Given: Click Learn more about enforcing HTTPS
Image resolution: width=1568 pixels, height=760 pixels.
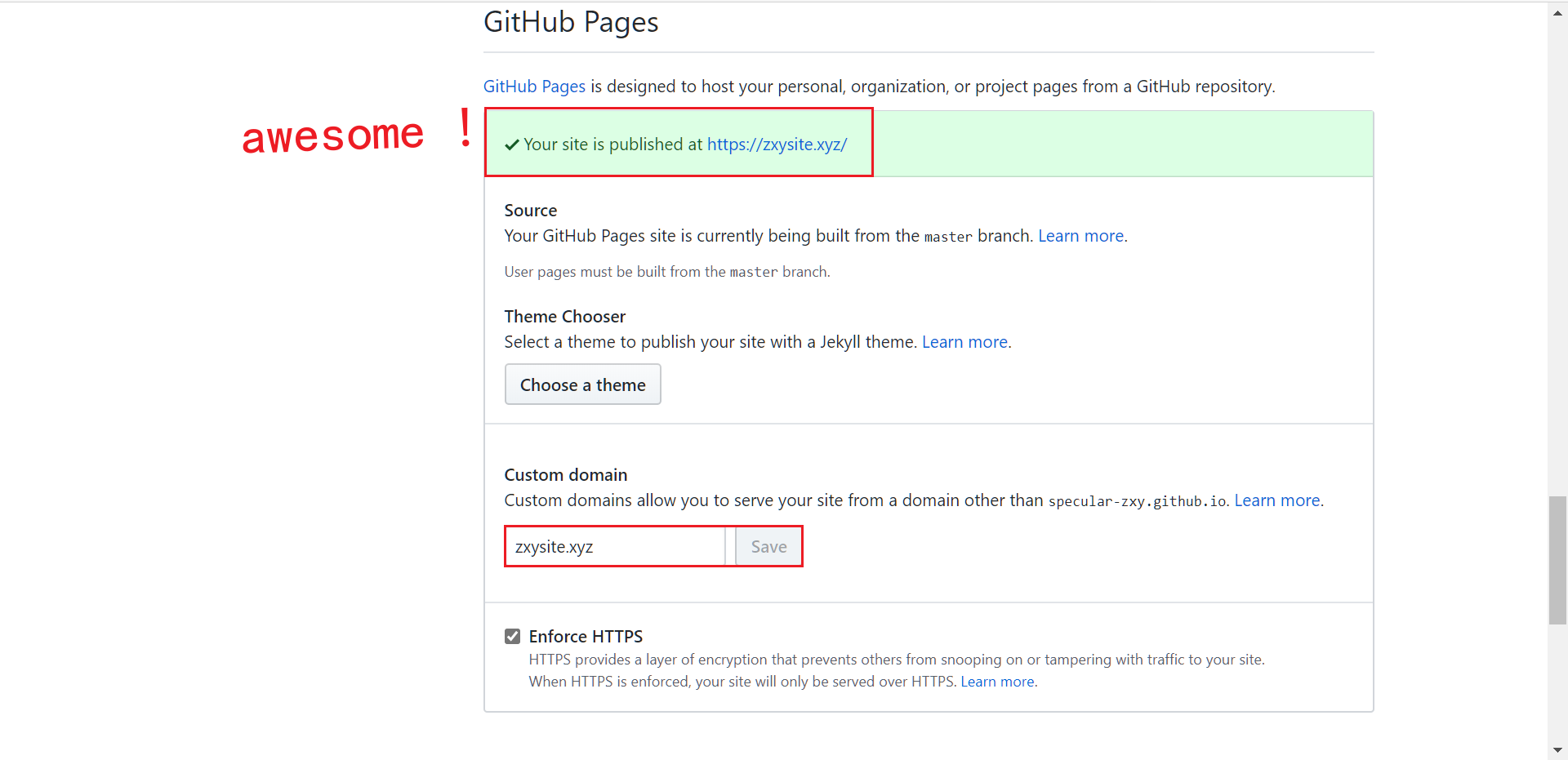Looking at the screenshot, I should 997,682.
